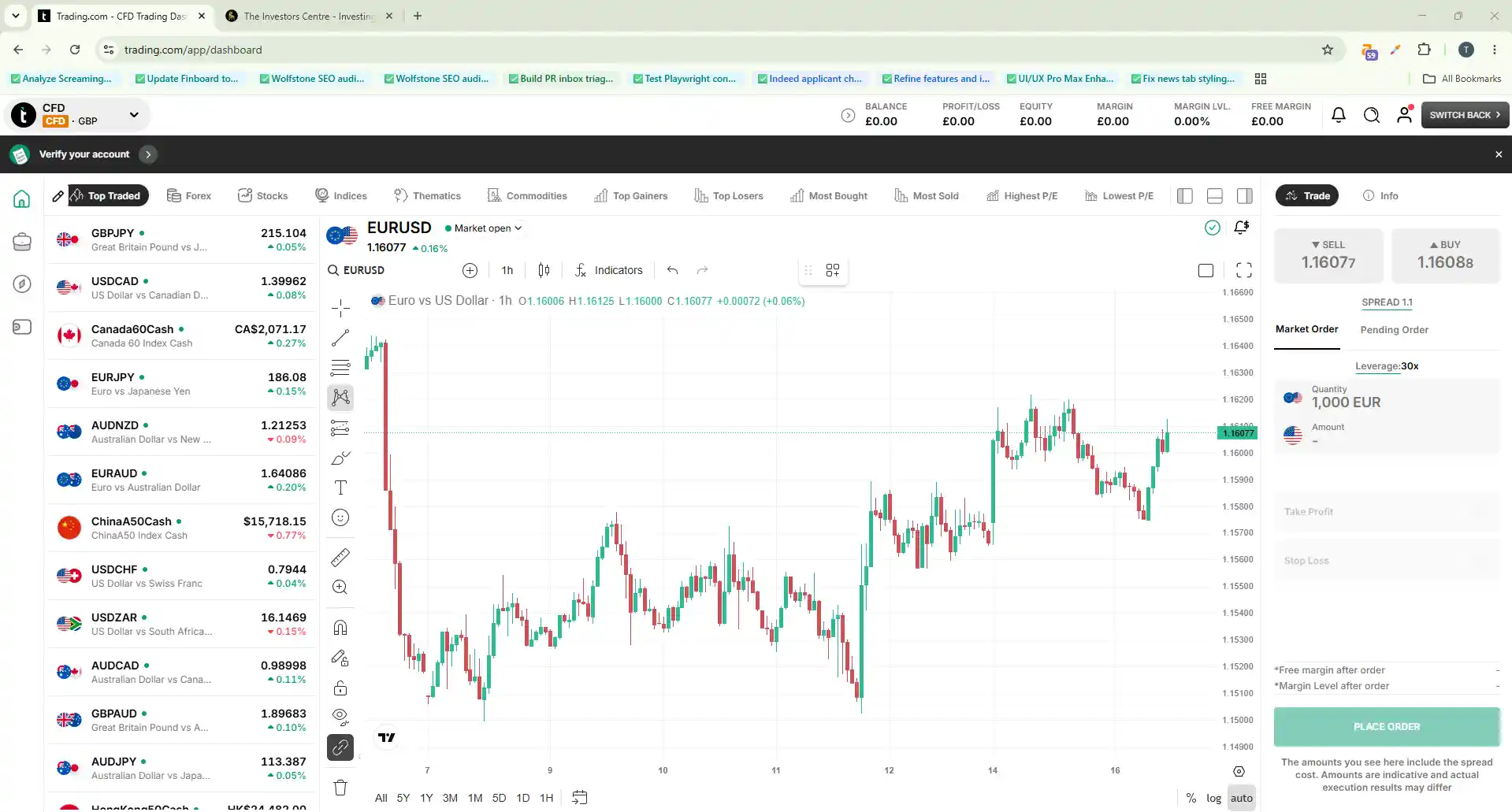Switch to left panel layout
Image resolution: width=1512 pixels, height=812 pixels.
coord(1185,196)
